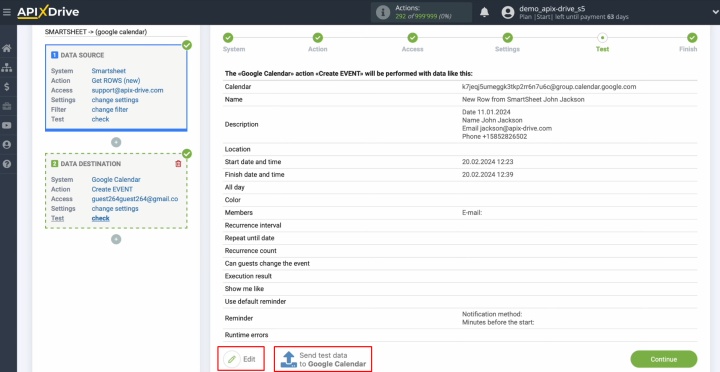
Task: Select start date 20.02.2024 12:23
Action: [x=488, y=162]
